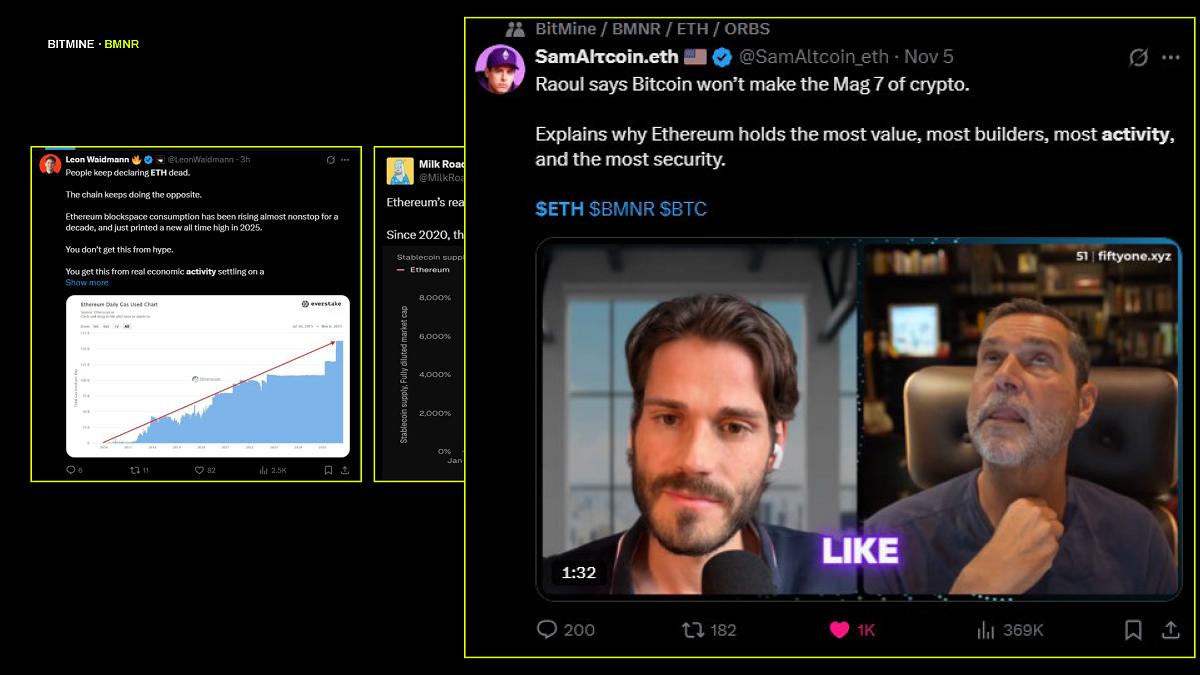Open more options on Leon Waidmann post
1200x675 pixels.
[x=345, y=159]
